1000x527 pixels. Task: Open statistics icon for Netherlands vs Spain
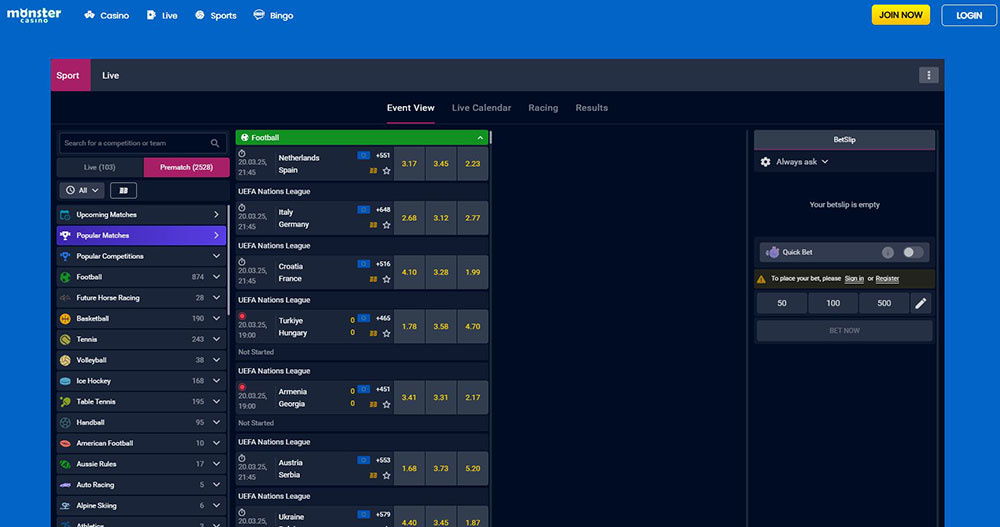(373, 171)
